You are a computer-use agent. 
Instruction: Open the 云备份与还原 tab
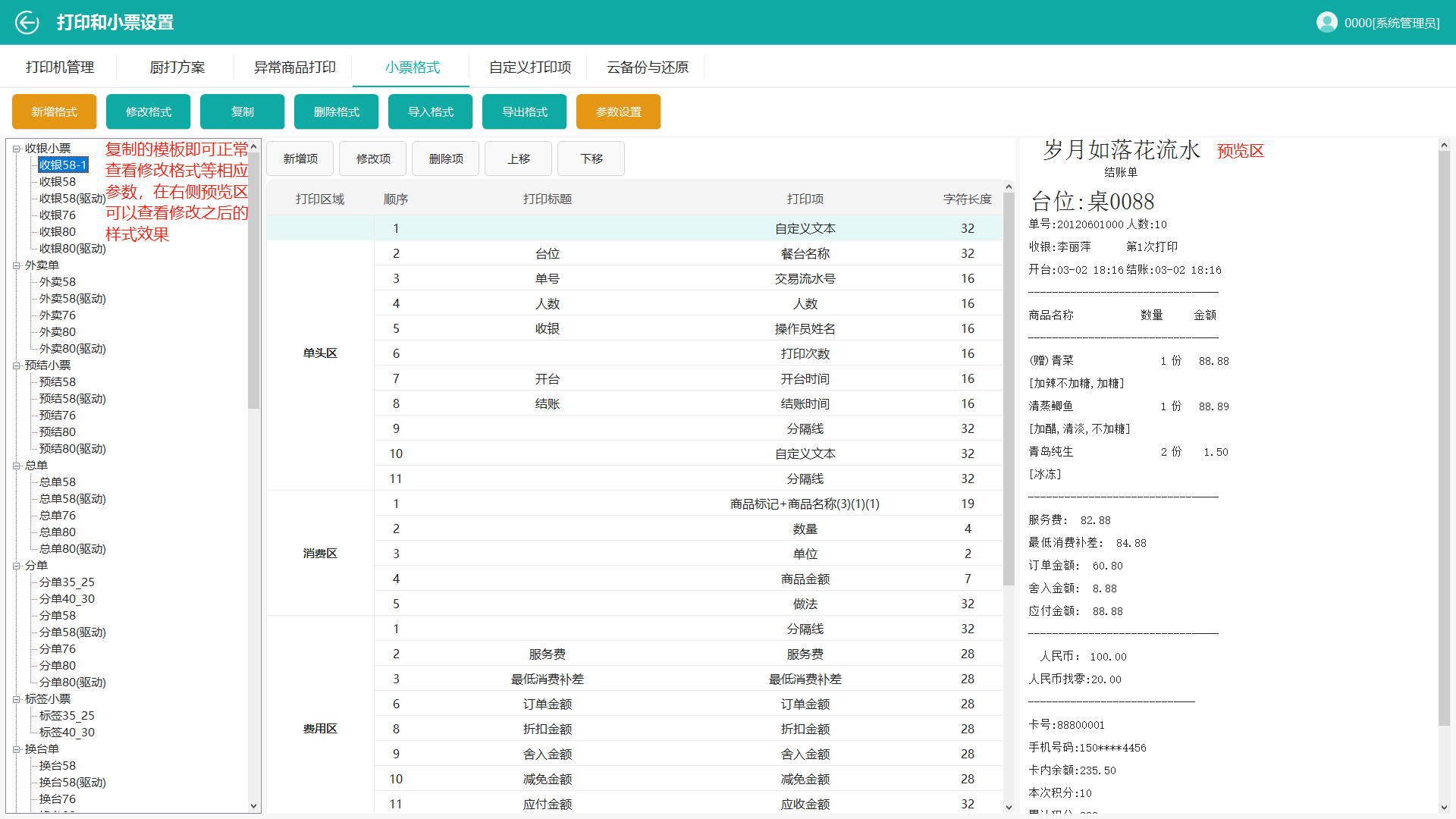click(648, 67)
